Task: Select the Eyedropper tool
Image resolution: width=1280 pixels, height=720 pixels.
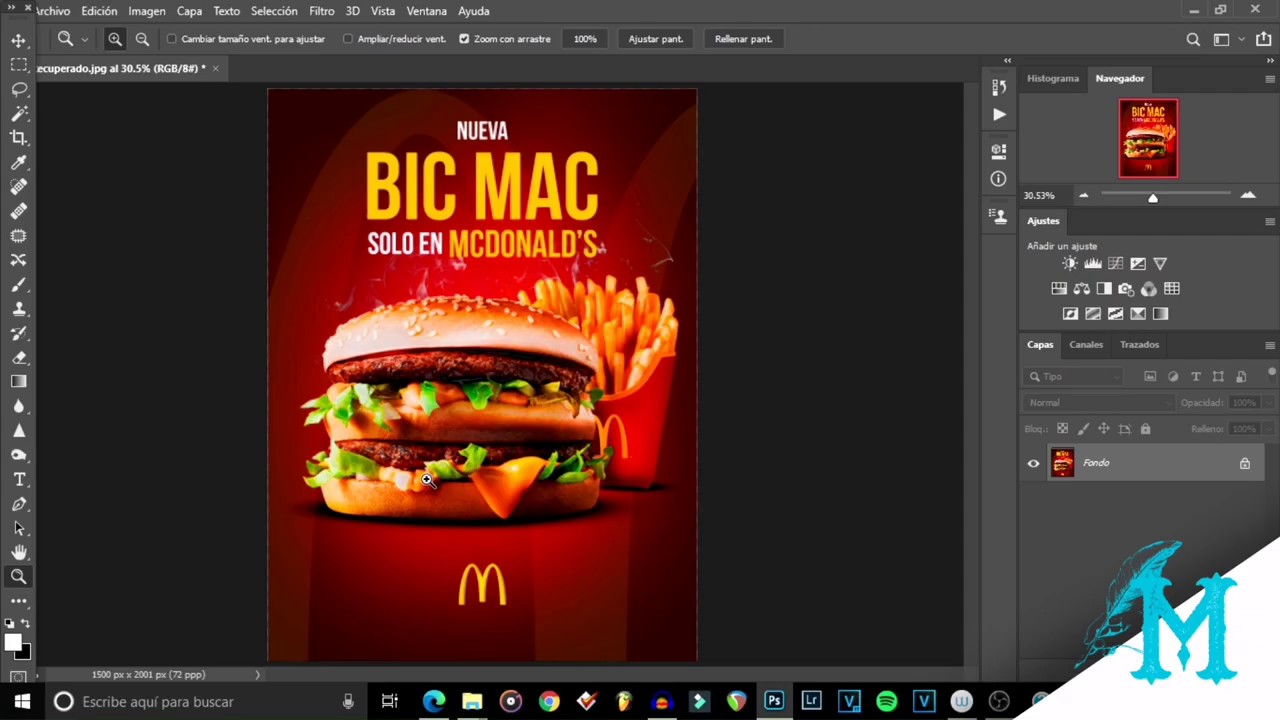Action: coord(19,162)
